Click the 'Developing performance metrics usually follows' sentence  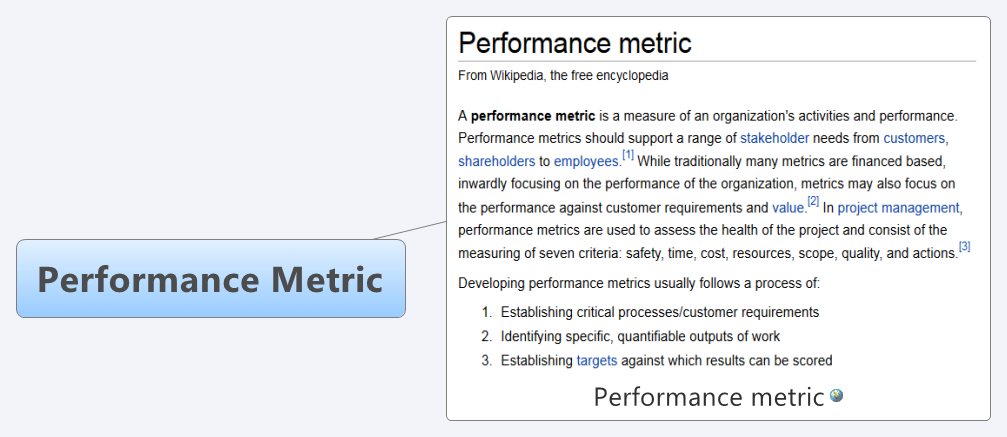coord(639,283)
